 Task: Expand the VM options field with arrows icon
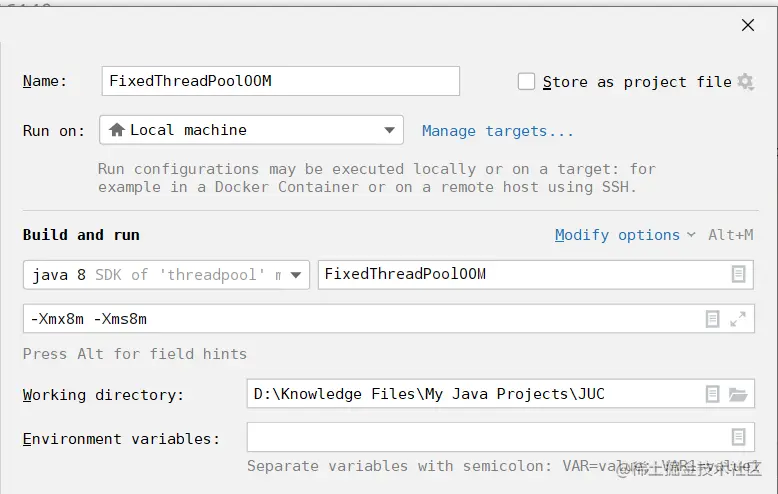[x=738, y=319]
